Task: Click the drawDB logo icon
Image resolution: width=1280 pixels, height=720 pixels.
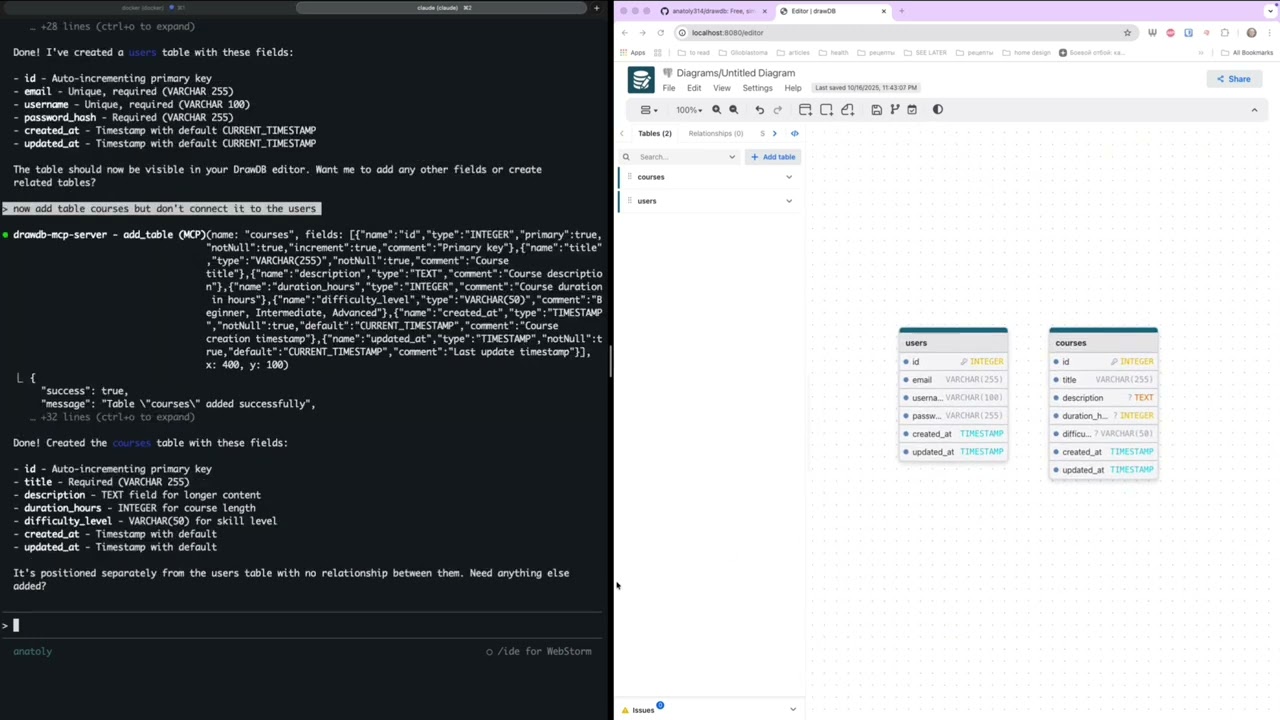Action: (x=641, y=80)
